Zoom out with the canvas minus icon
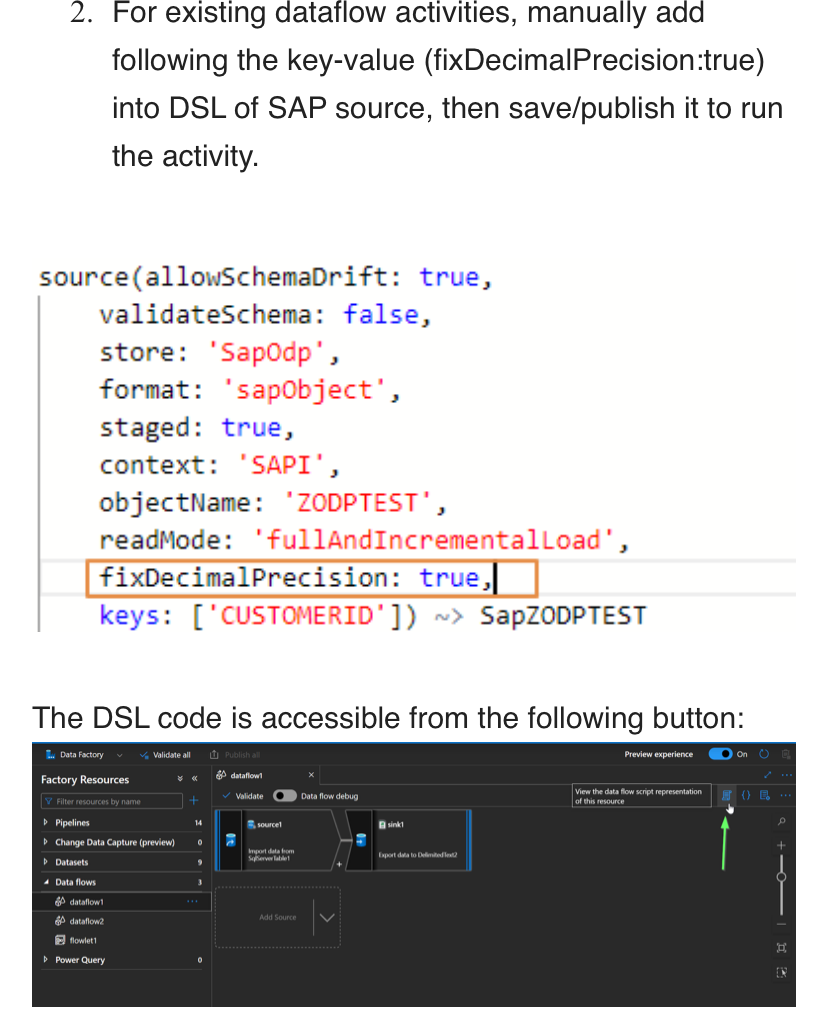Screen dimensions: 828x1019 point(781,924)
